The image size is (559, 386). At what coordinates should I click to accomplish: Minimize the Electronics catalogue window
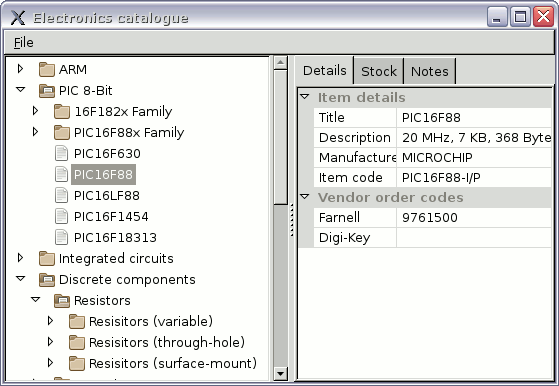point(497,17)
